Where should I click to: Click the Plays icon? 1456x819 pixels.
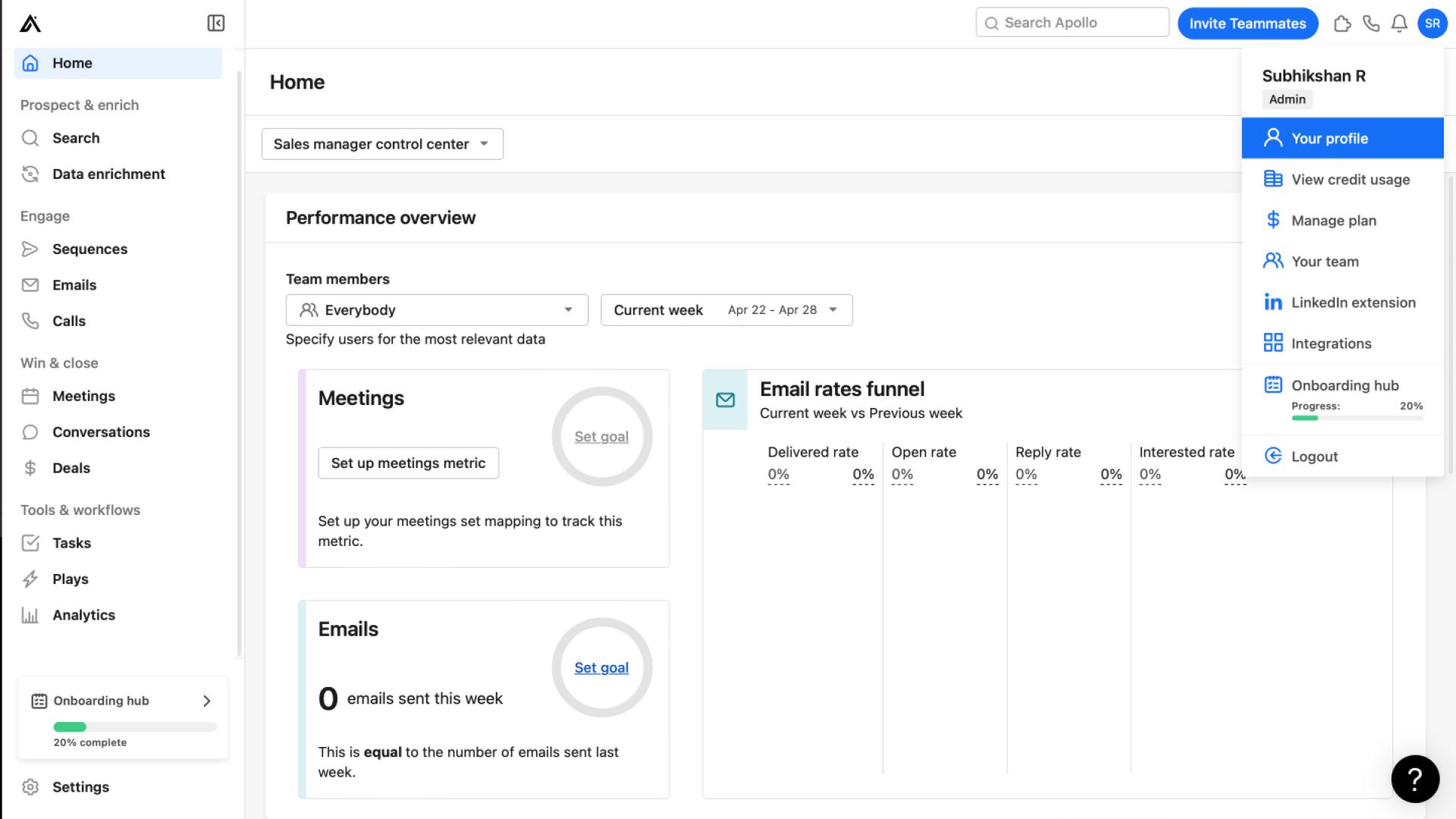pyautogui.click(x=31, y=577)
